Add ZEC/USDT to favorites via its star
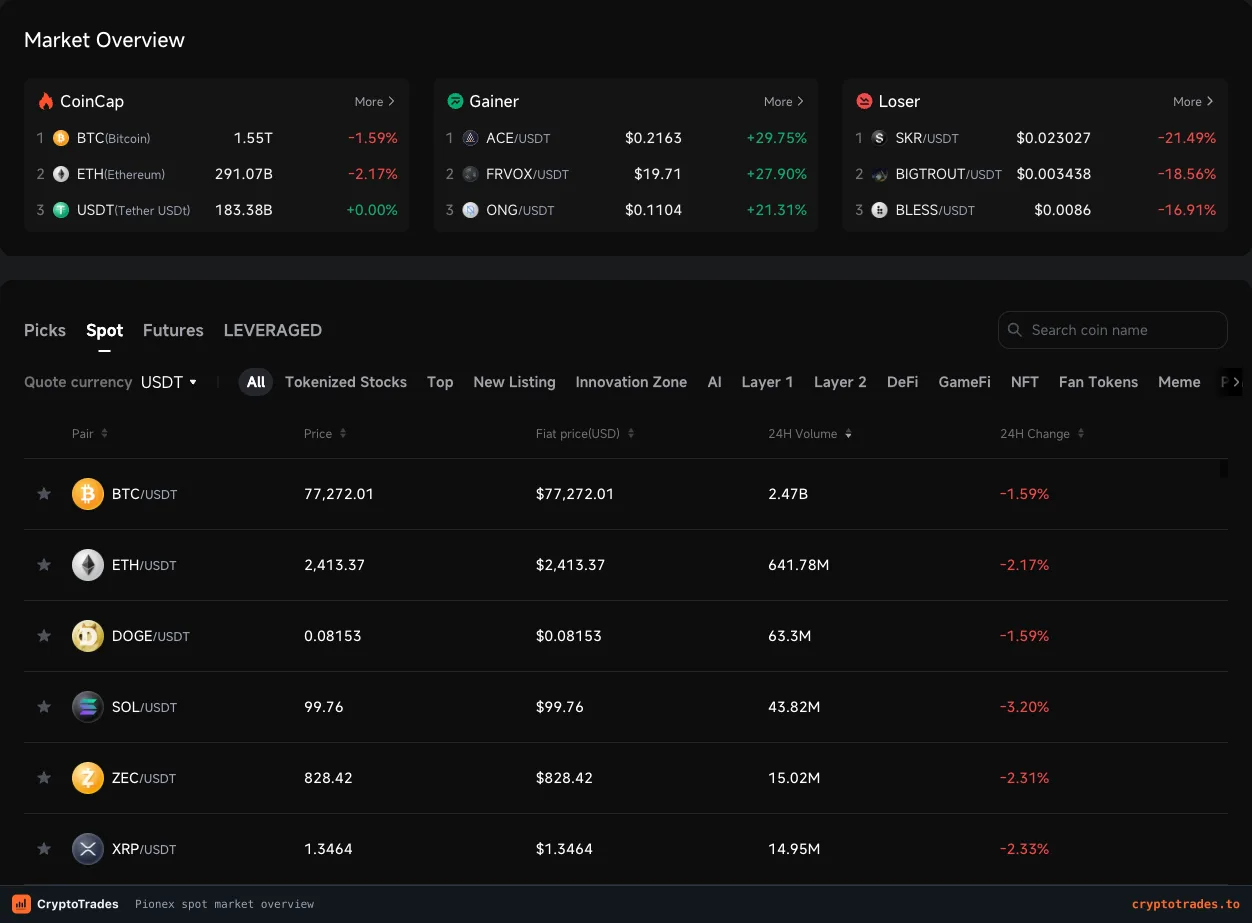This screenshot has height=923, width=1252. (x=44, y=778)
